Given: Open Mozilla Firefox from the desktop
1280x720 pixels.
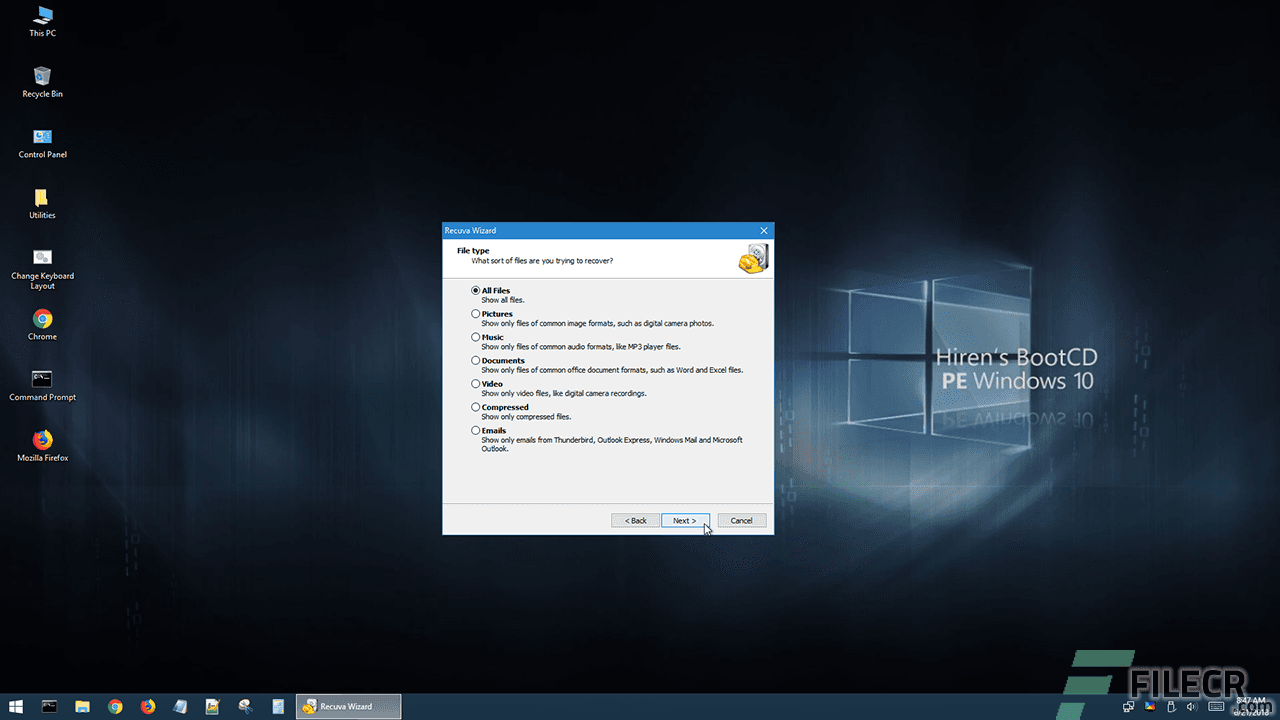Looking at the screenshot, I should tap(42, 440).
